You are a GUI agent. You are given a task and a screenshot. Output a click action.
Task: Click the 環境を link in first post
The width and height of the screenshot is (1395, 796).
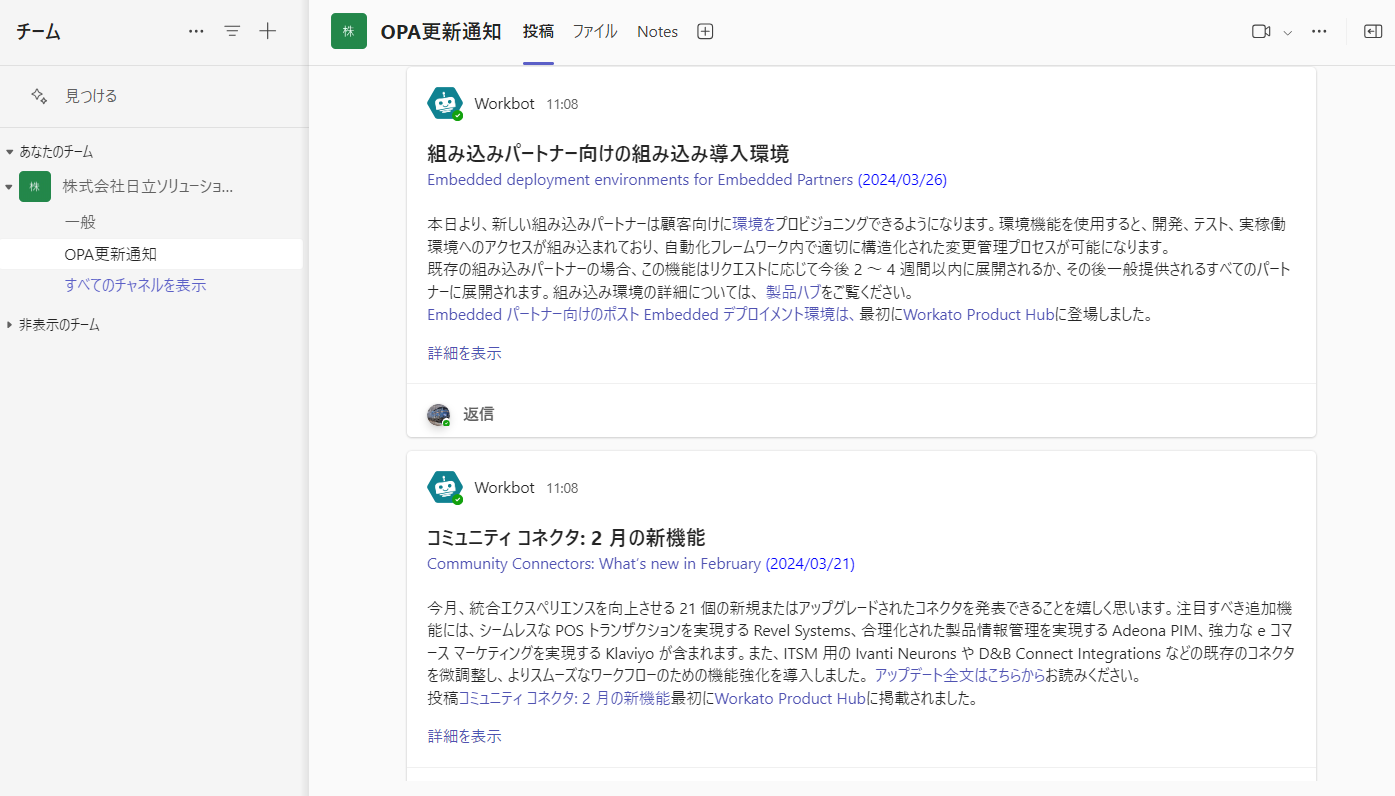(754, 224)
